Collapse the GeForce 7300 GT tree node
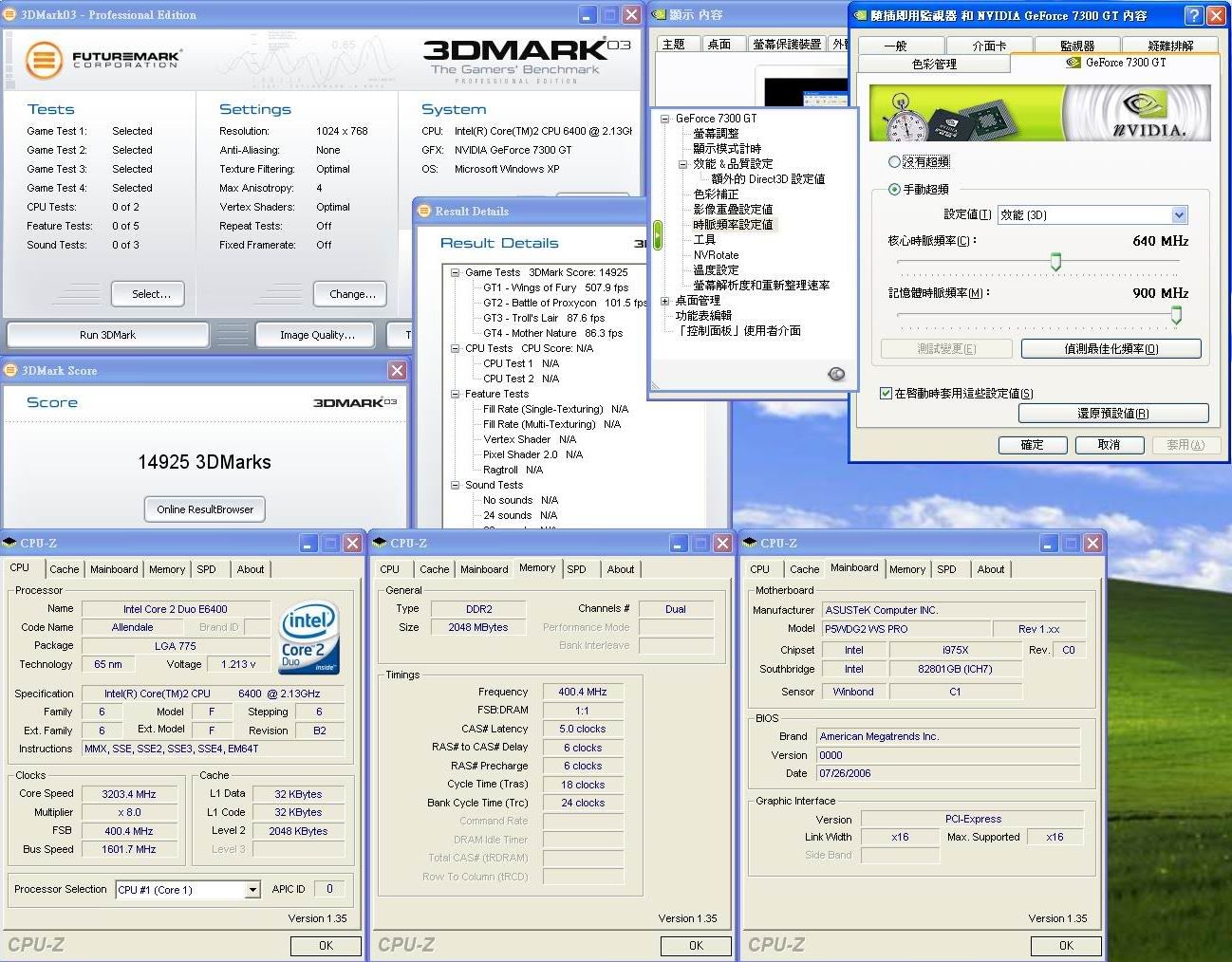 pos(664,119)
